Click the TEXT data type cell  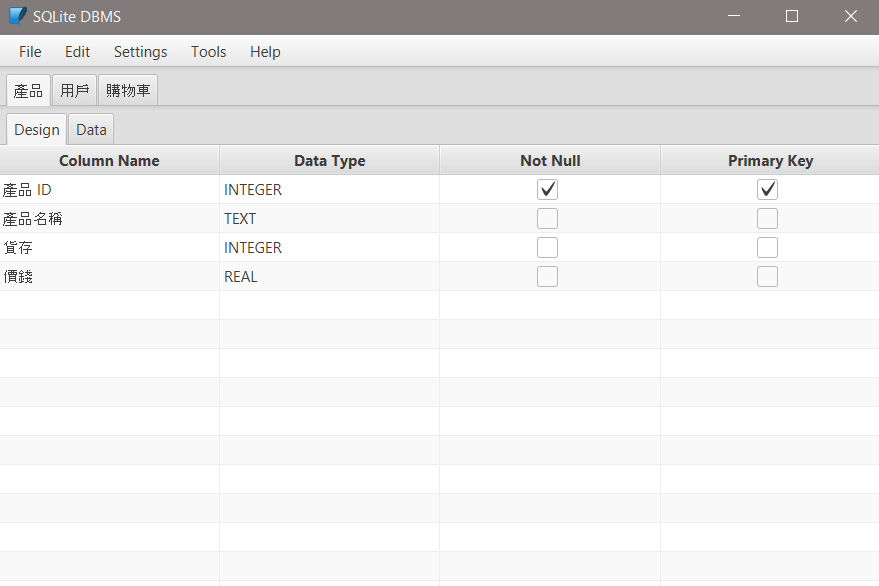pos(330,219)
